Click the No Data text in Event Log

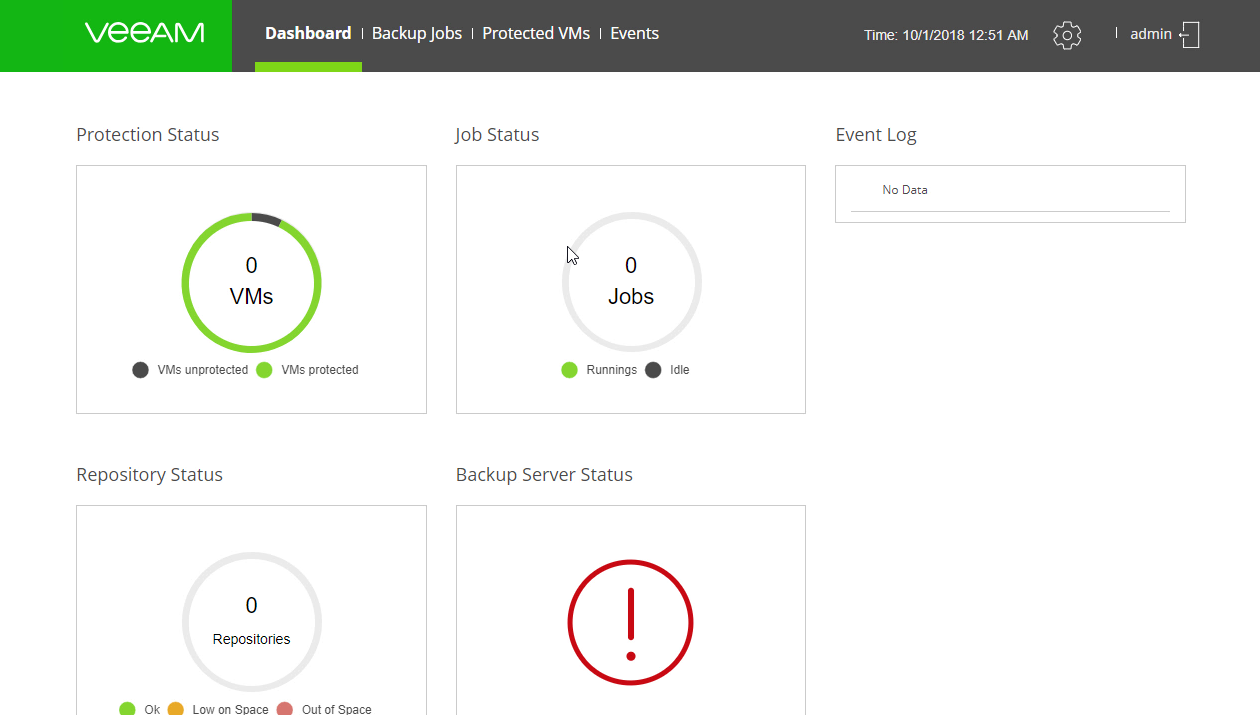click(x=905, y=190)
